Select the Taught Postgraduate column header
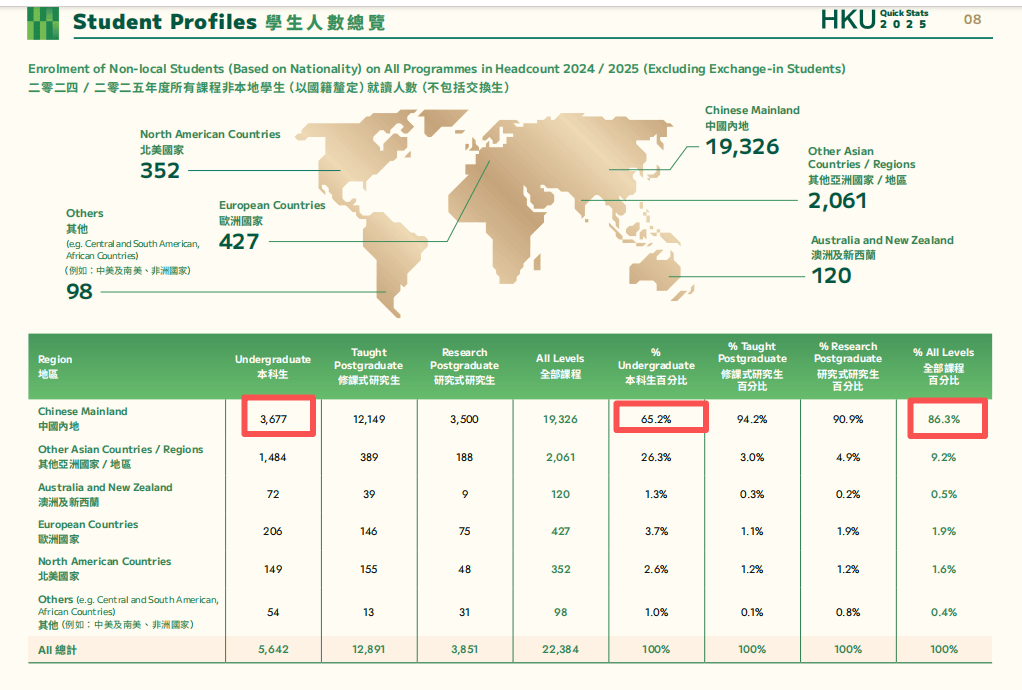 point(369,366)
